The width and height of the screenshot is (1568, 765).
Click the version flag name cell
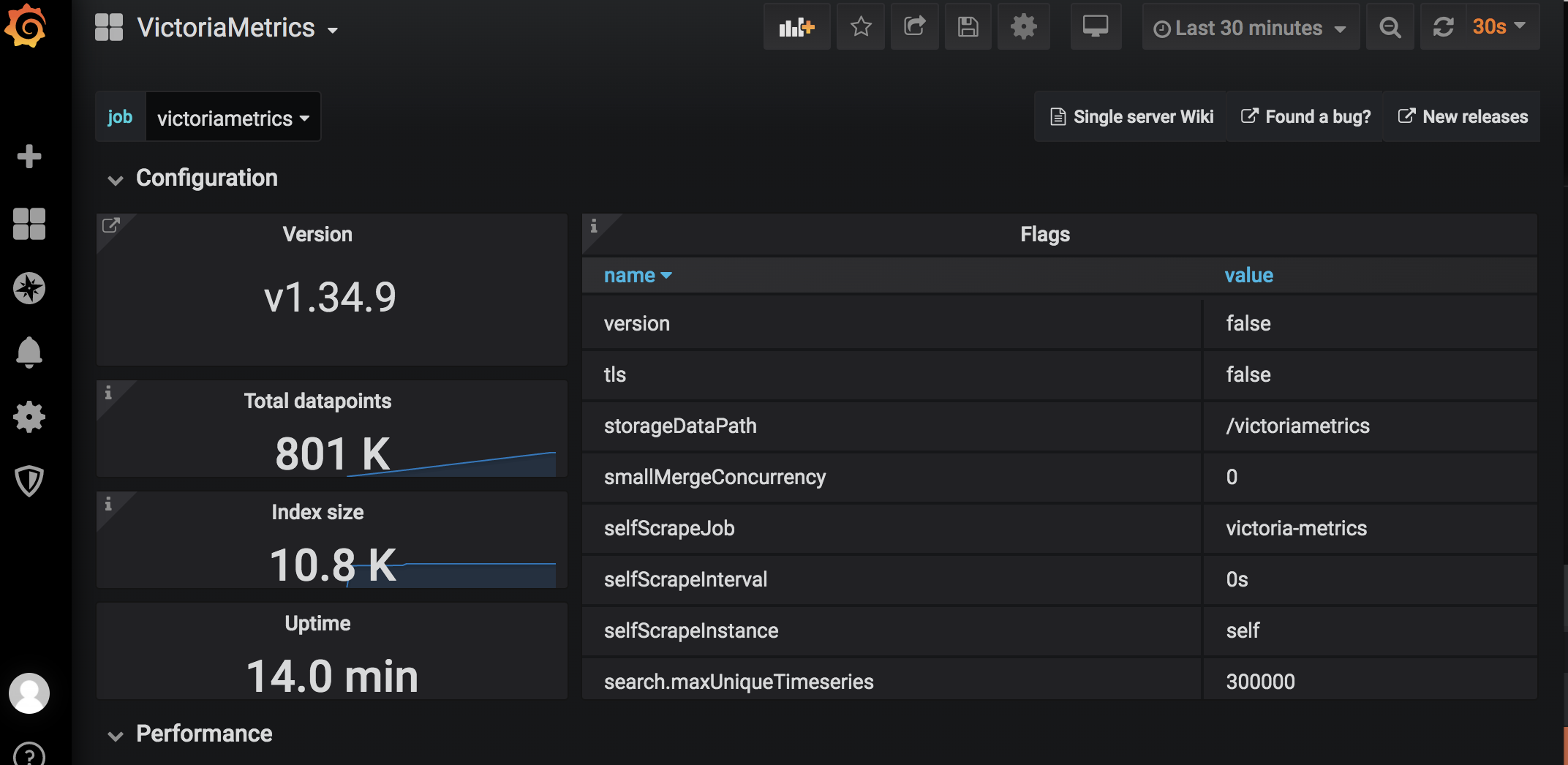pyautogui.click(x=892, y=323)
